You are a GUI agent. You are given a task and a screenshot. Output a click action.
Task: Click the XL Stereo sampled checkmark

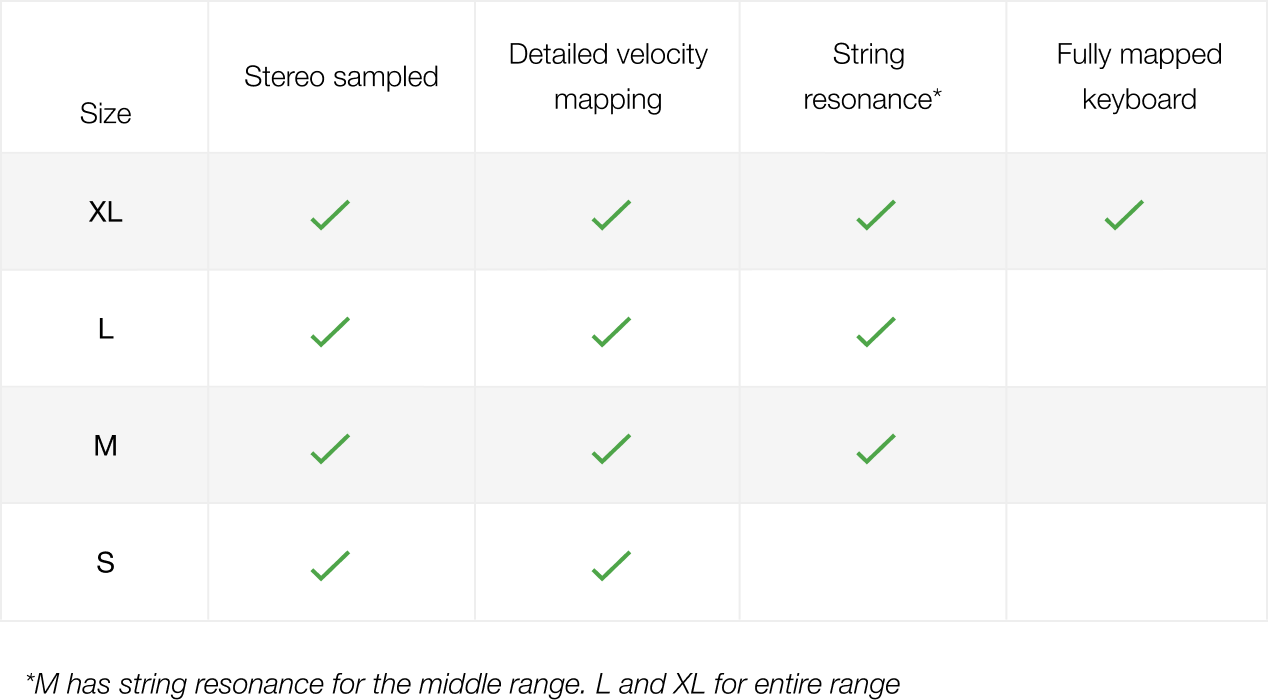[x=330, y=215]
